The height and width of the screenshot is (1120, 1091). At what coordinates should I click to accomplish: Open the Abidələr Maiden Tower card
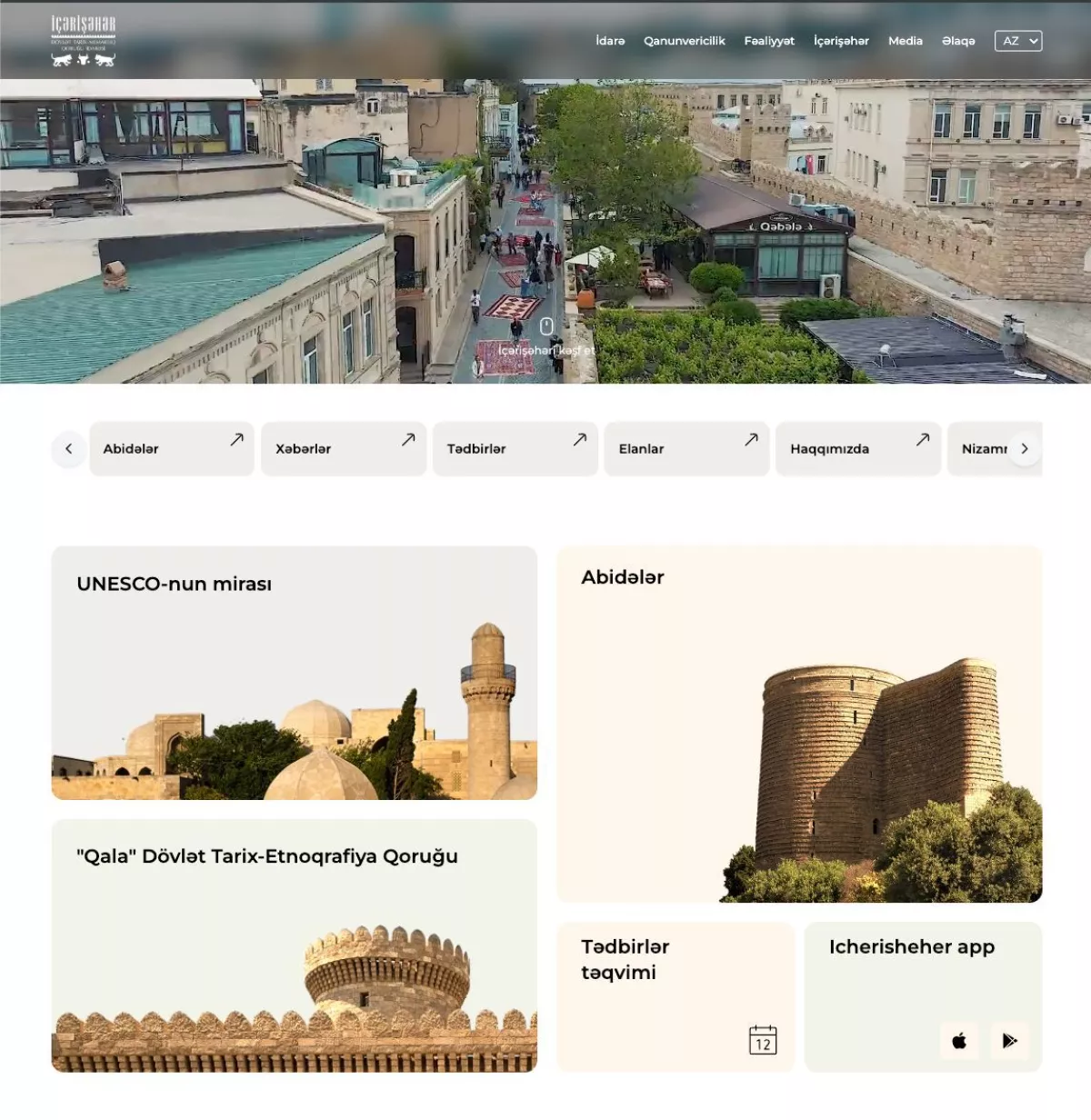(799, 724)
